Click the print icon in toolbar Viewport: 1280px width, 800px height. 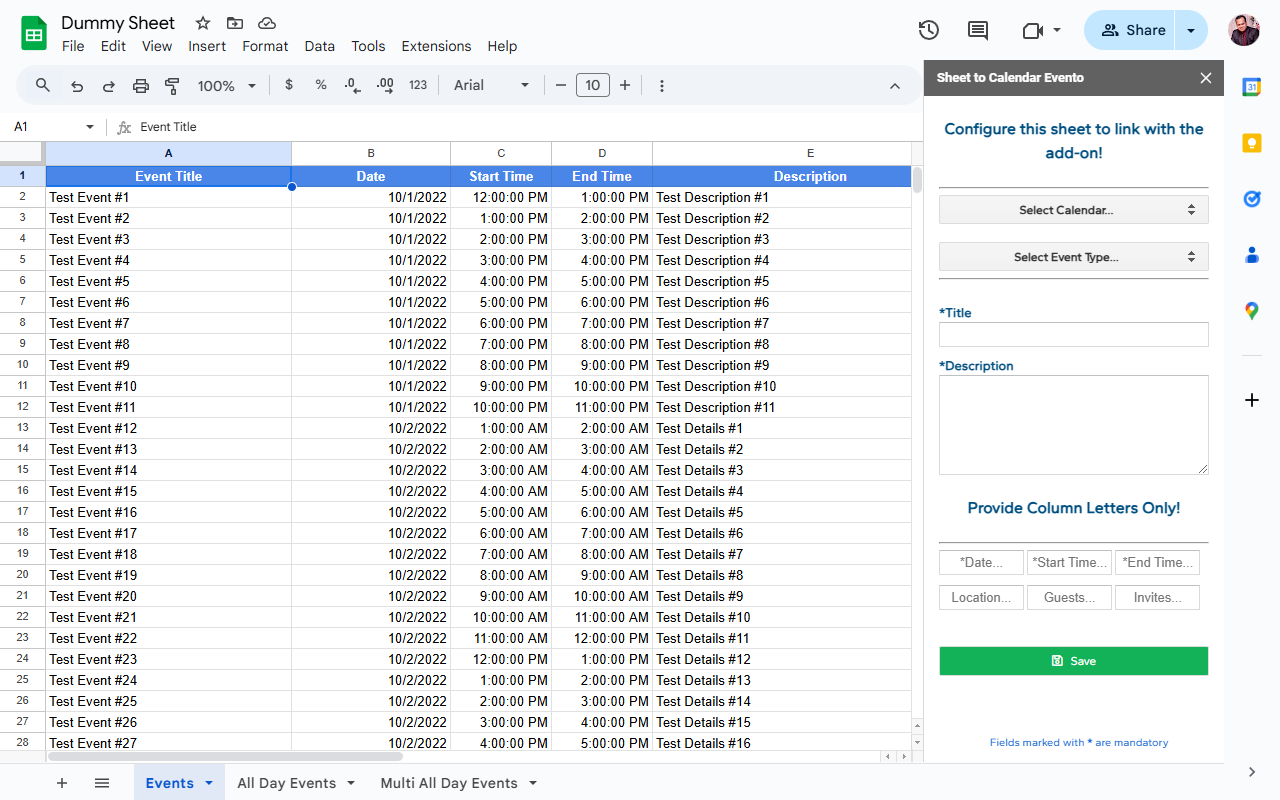click(x=141, y=86)
